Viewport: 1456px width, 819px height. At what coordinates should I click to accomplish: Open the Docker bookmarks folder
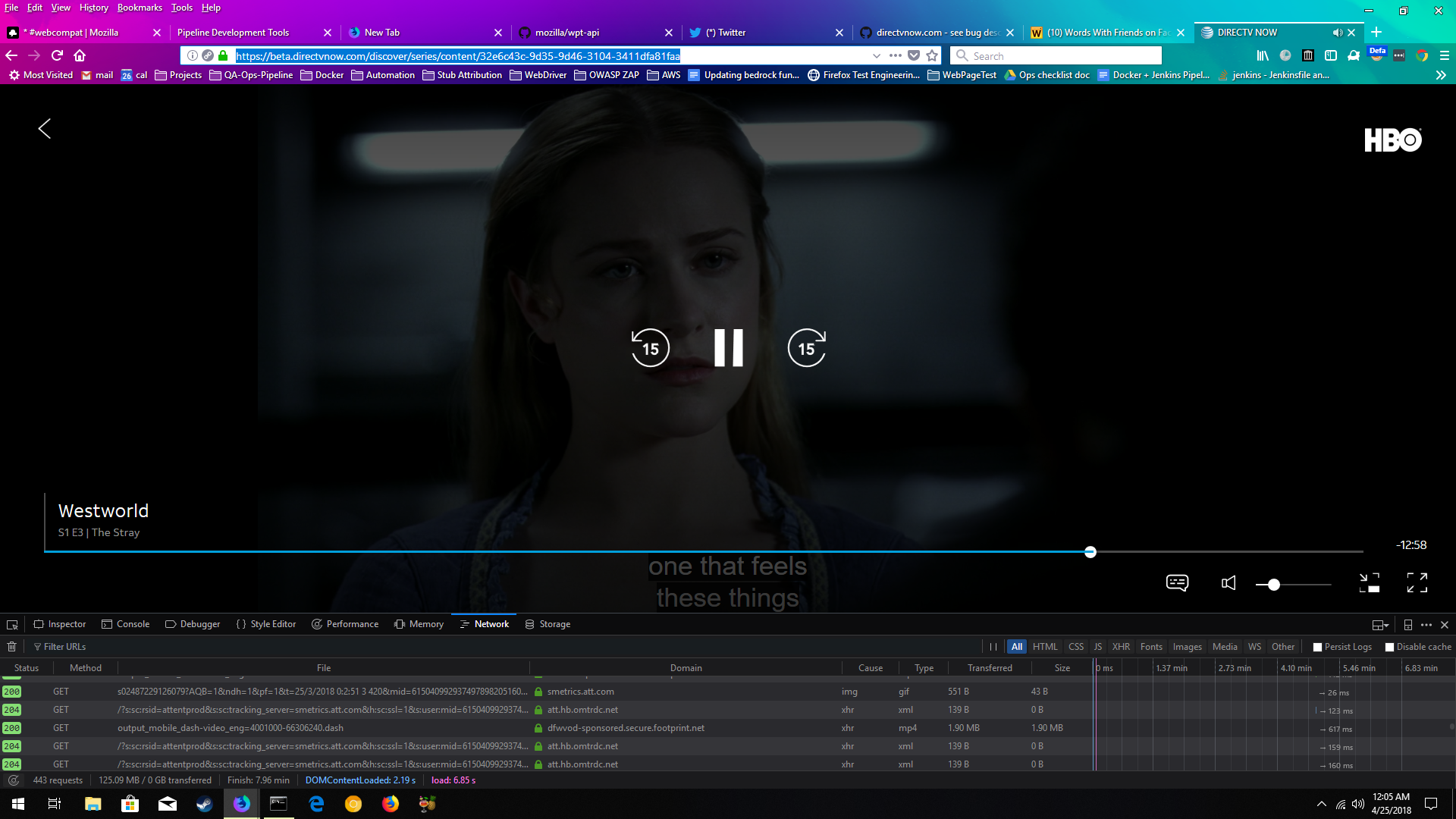322,75
